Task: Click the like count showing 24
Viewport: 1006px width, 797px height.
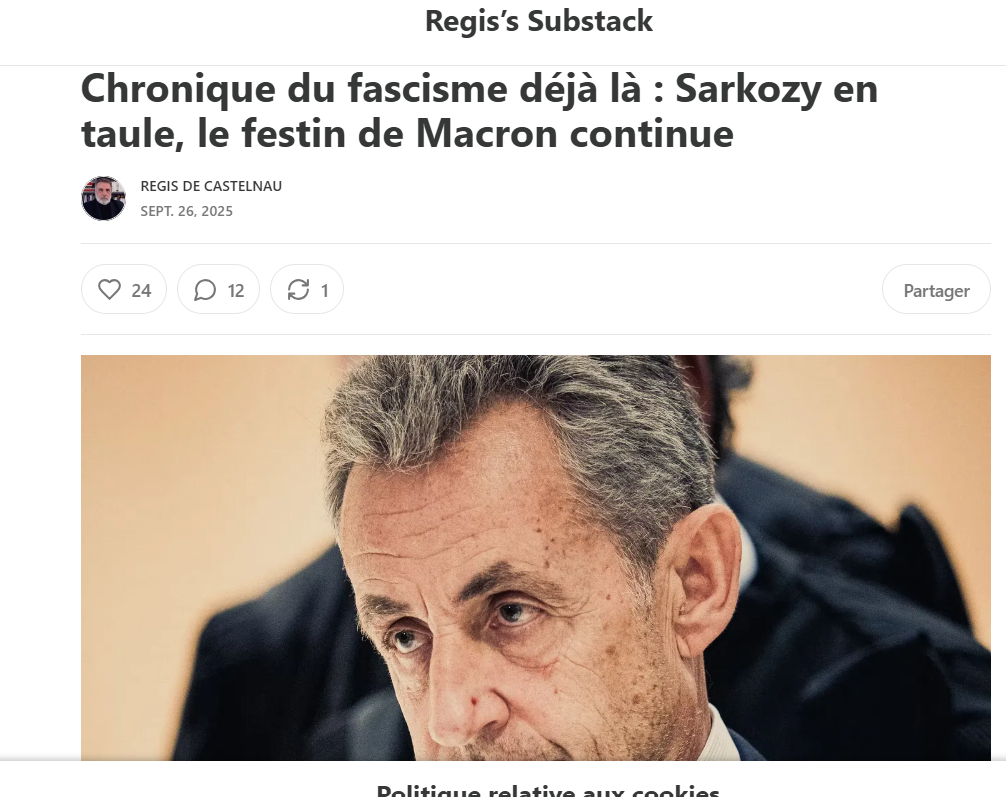Action: (x=141, y=291)
